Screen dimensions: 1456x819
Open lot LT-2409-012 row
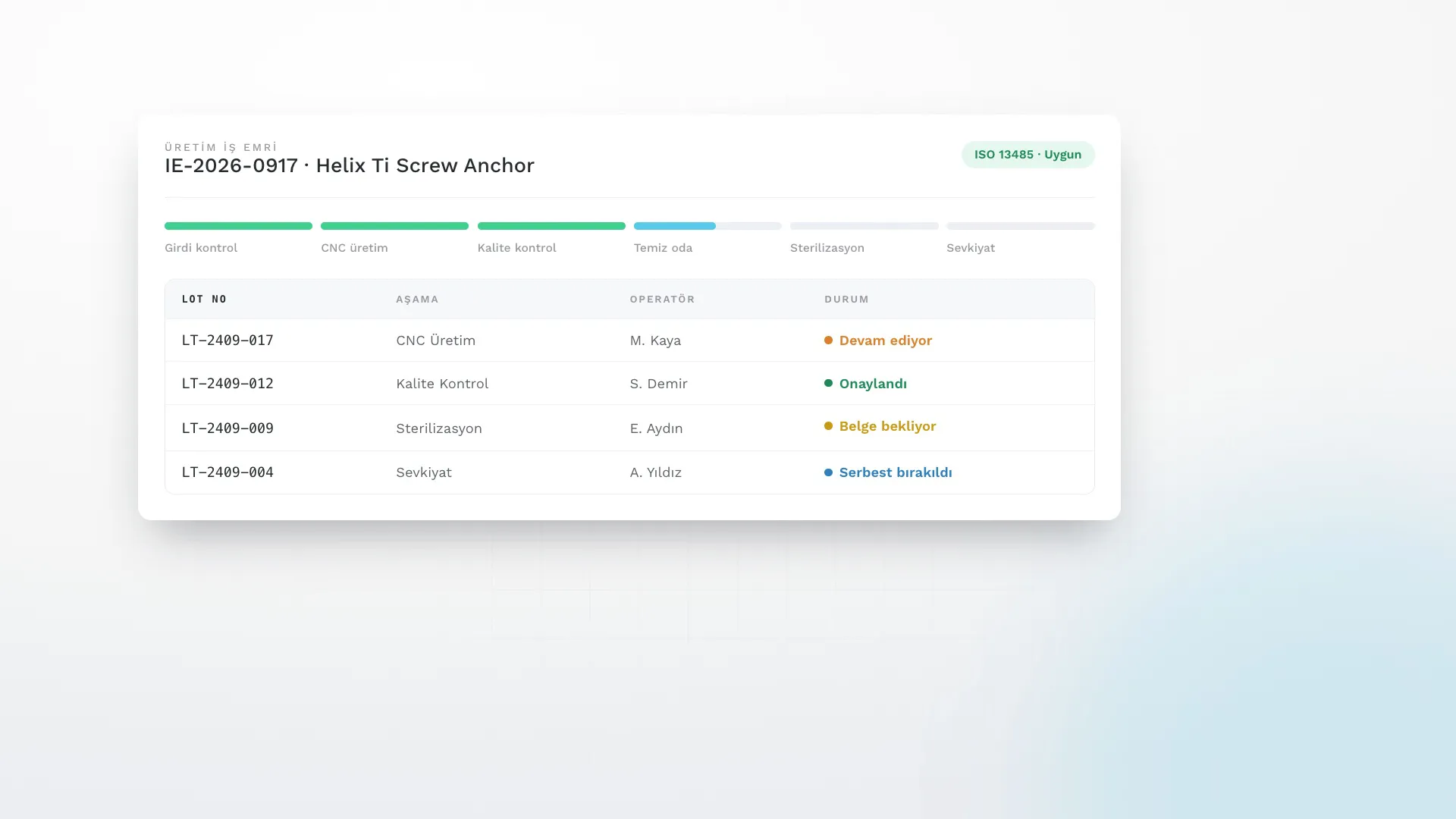pos(629,384)
